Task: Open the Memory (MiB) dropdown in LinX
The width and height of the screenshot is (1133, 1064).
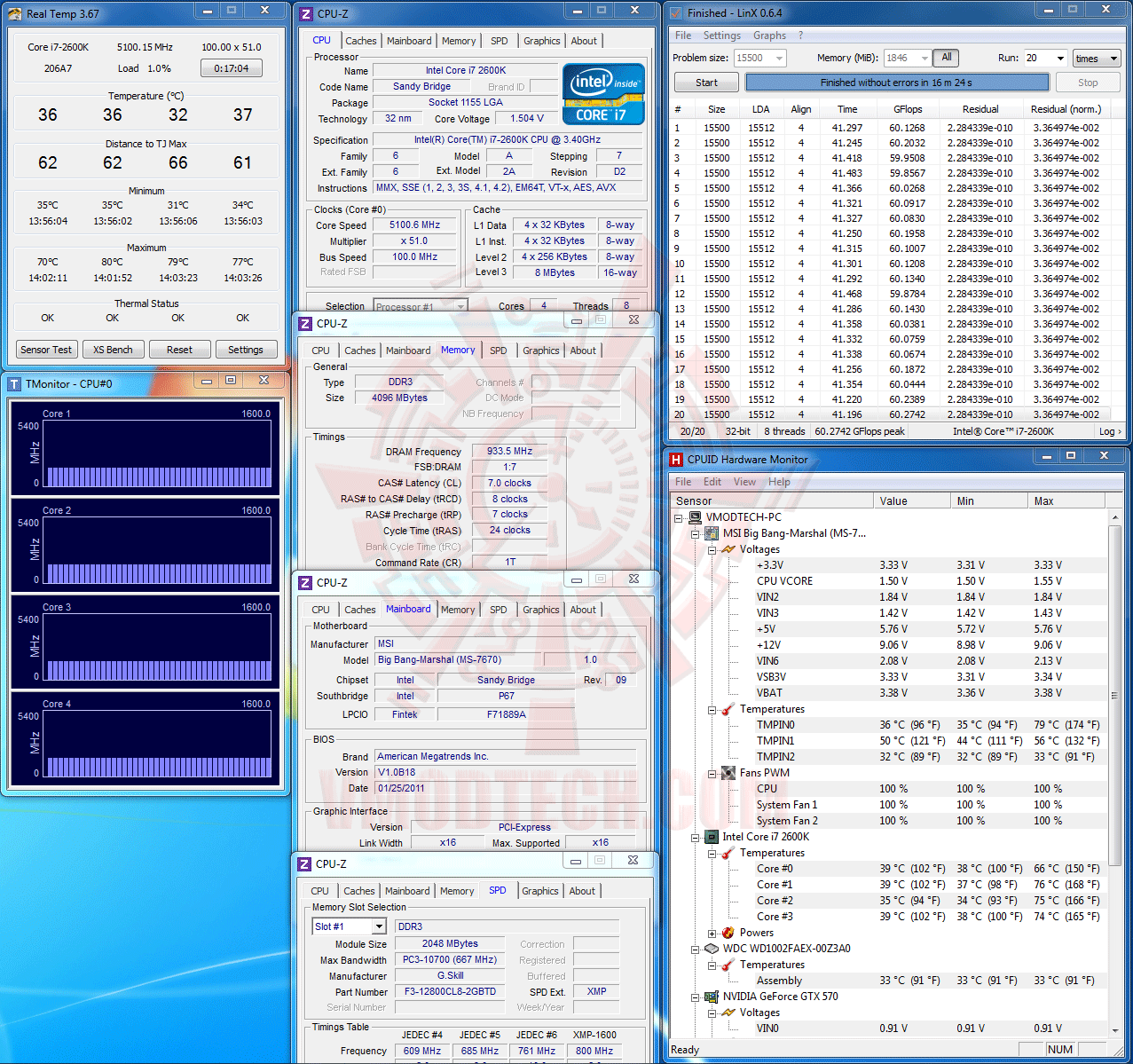Action: click(924, 58)
